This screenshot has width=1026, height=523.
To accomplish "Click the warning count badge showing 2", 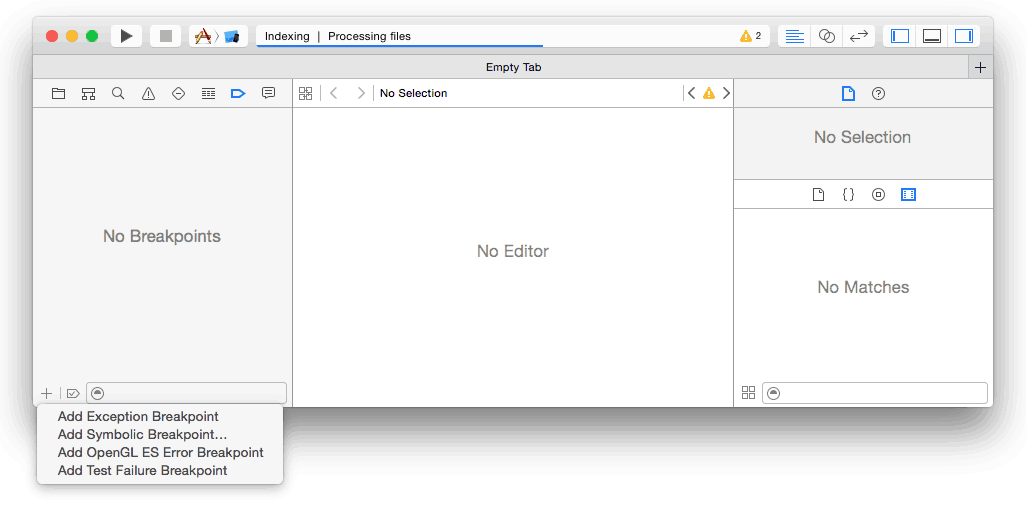I will [751, 36].
